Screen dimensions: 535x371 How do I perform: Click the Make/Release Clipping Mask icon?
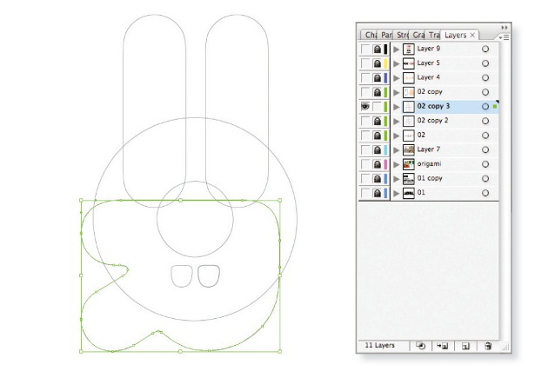pyautogui.click(x=421, y=346)
